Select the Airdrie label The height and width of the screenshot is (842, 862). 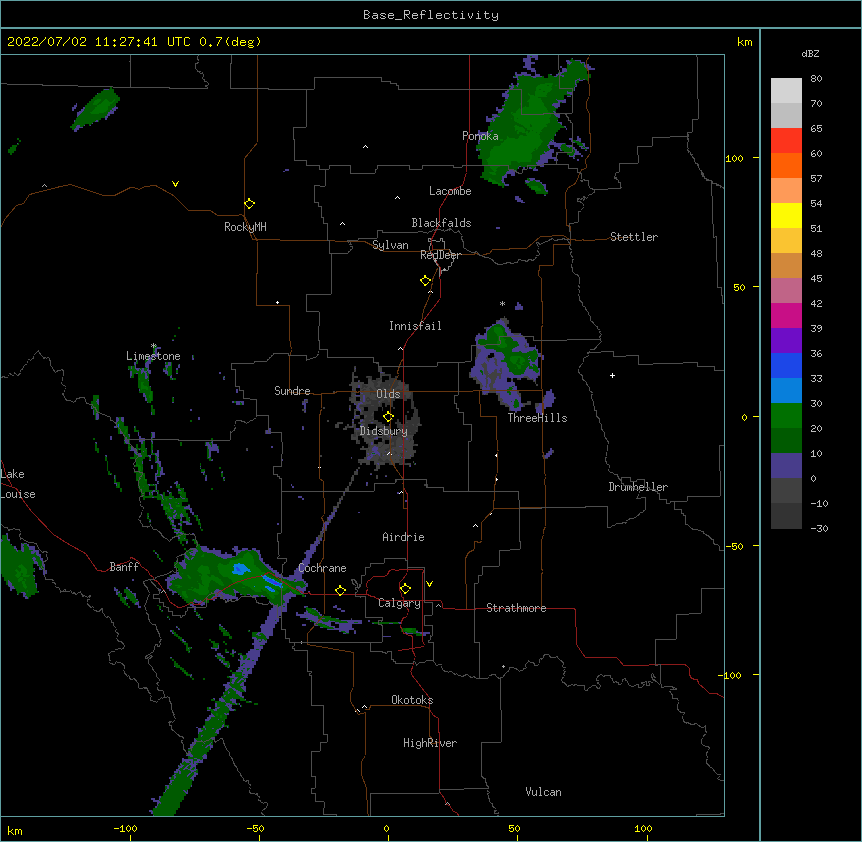click(403, 537)
